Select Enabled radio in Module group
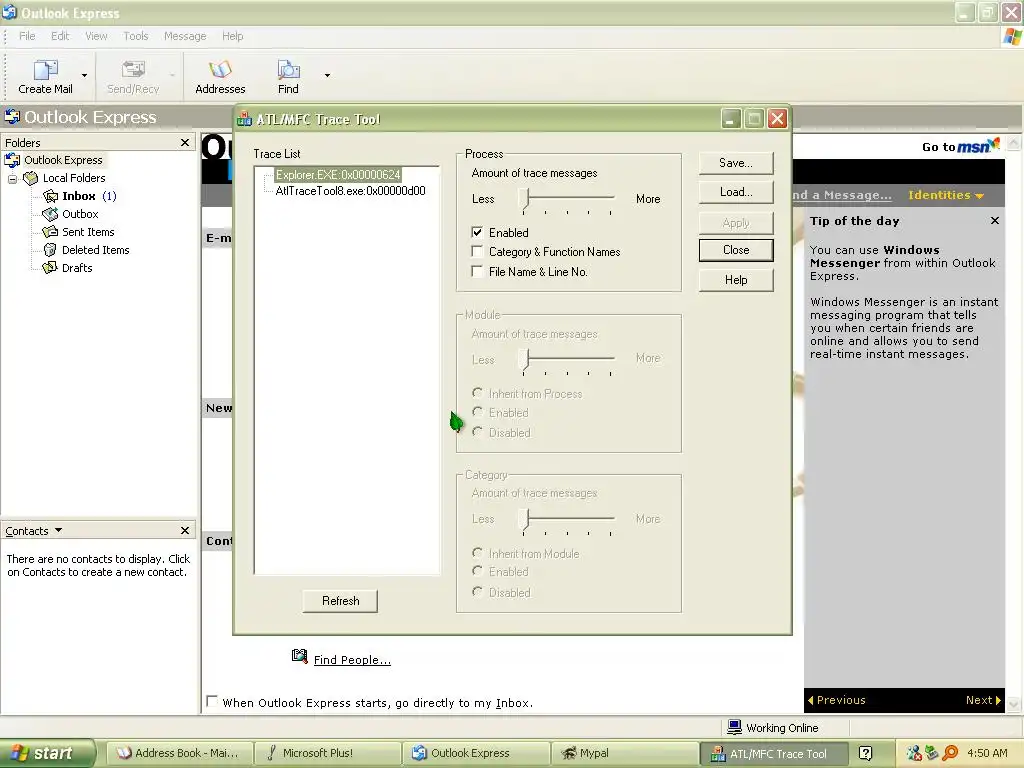 [x=477, y=412]
